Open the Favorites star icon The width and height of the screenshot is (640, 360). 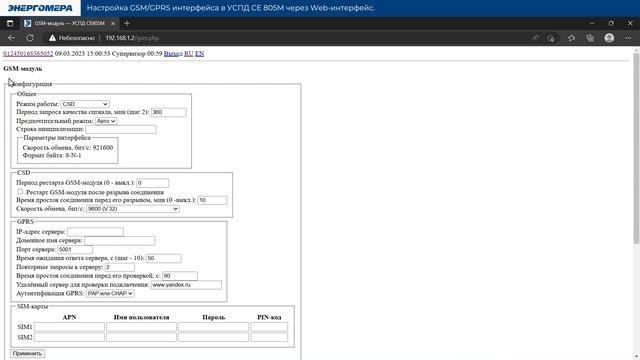pos(571,38)
